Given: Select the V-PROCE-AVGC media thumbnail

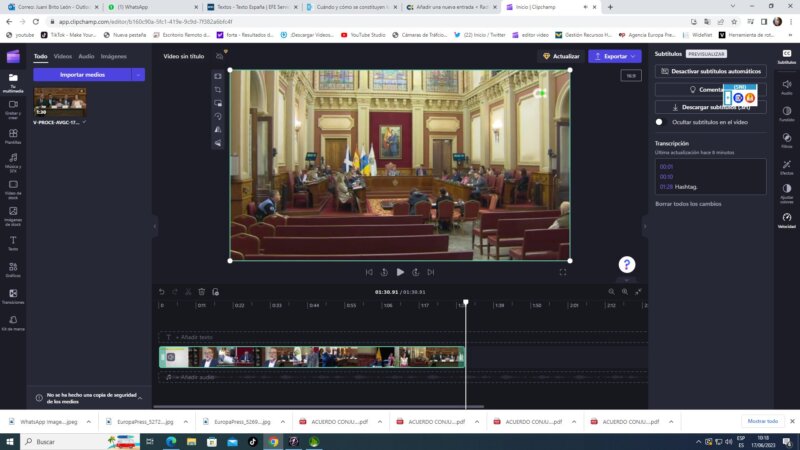Looking at the screenshot, I should 60,102.
